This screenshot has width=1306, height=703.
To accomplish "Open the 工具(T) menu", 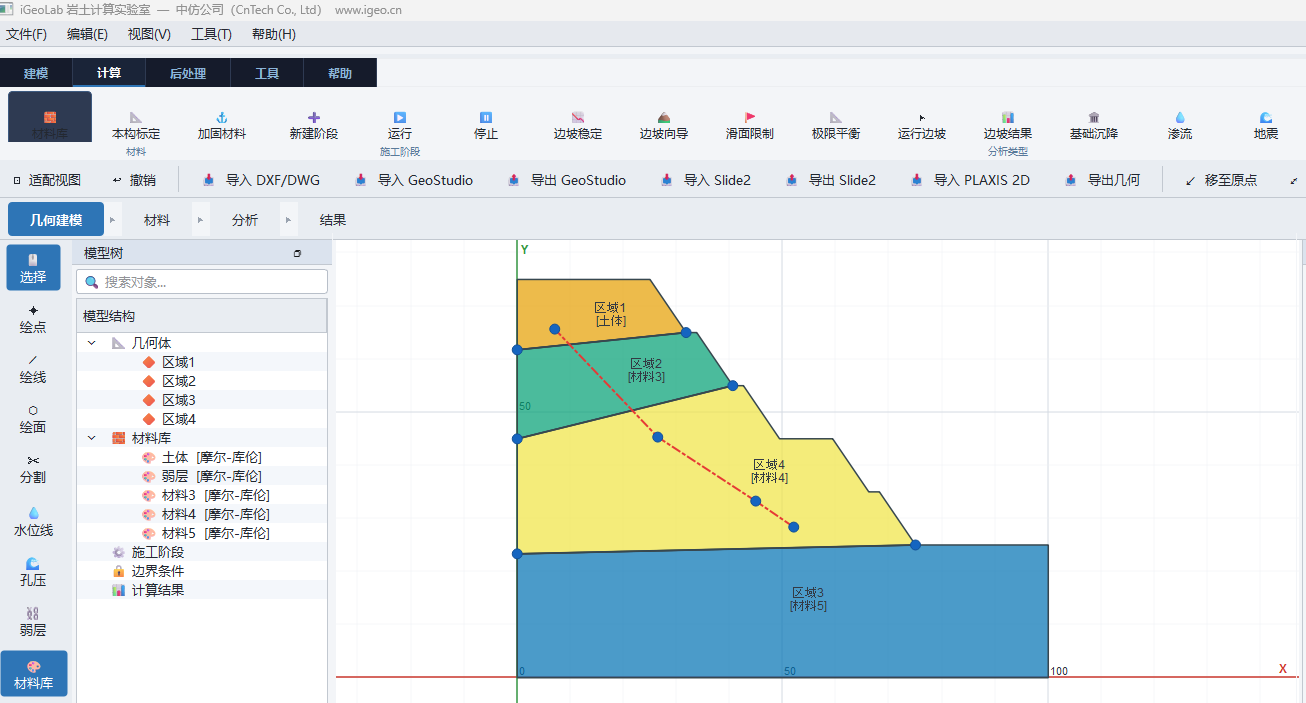I will pyautogui.click(x=211, y=34).
